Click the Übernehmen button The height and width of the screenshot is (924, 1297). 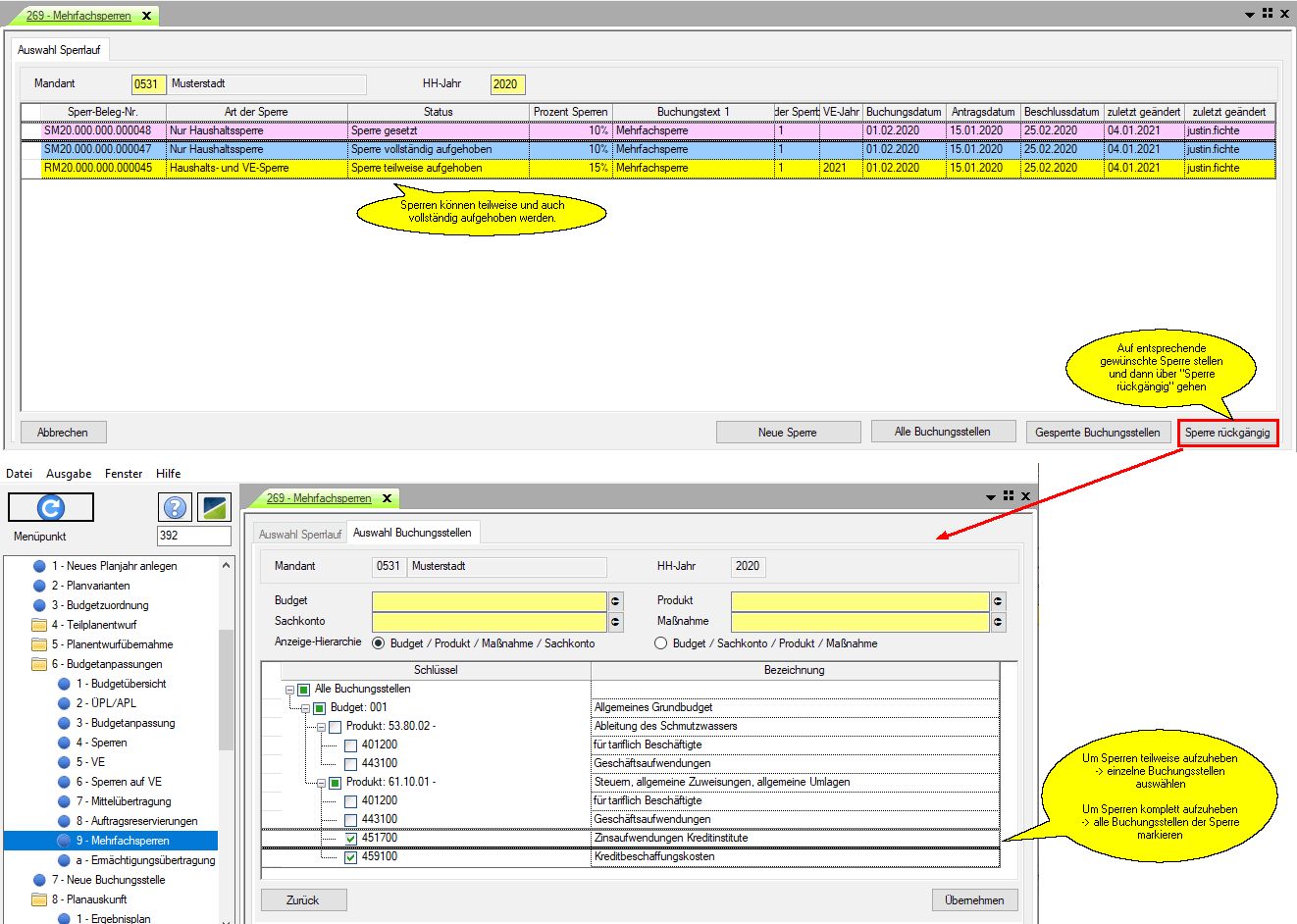coord(973,900)
